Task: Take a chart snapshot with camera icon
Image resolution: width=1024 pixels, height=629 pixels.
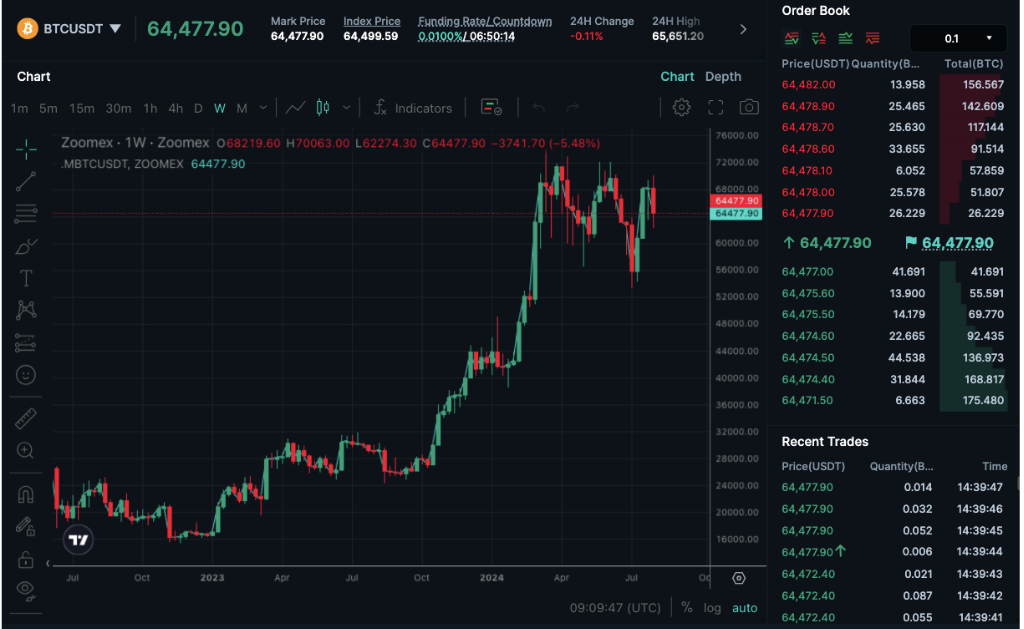Action: point(748,108)
